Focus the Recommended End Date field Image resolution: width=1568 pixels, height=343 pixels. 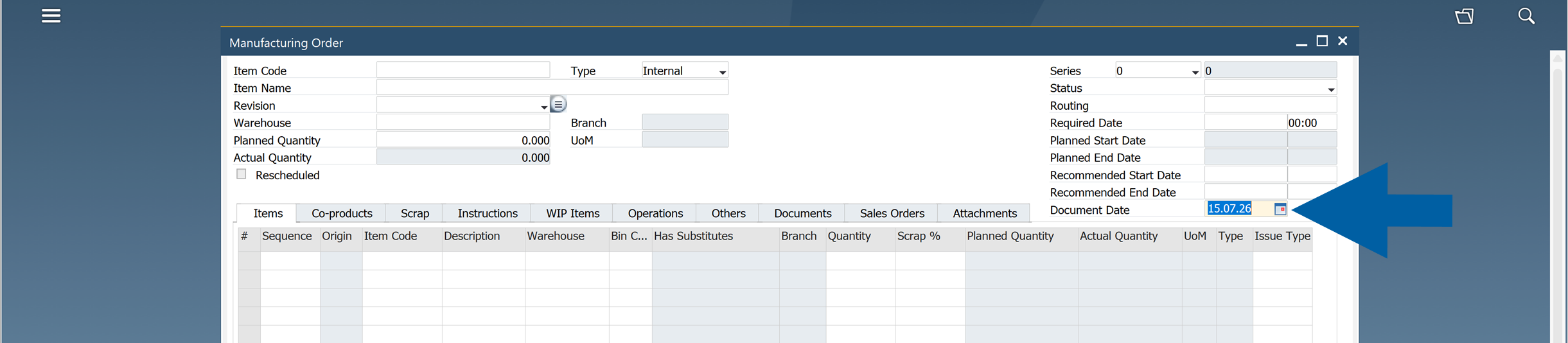[1246, 191]
